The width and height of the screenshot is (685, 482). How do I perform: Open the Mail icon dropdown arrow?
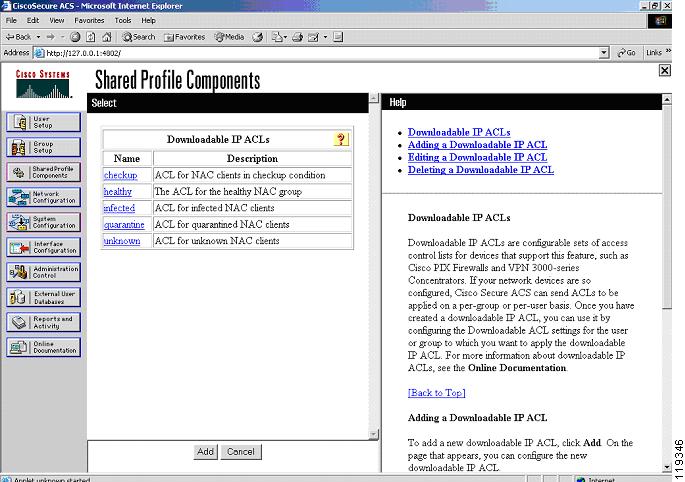(x=285, y=37)
